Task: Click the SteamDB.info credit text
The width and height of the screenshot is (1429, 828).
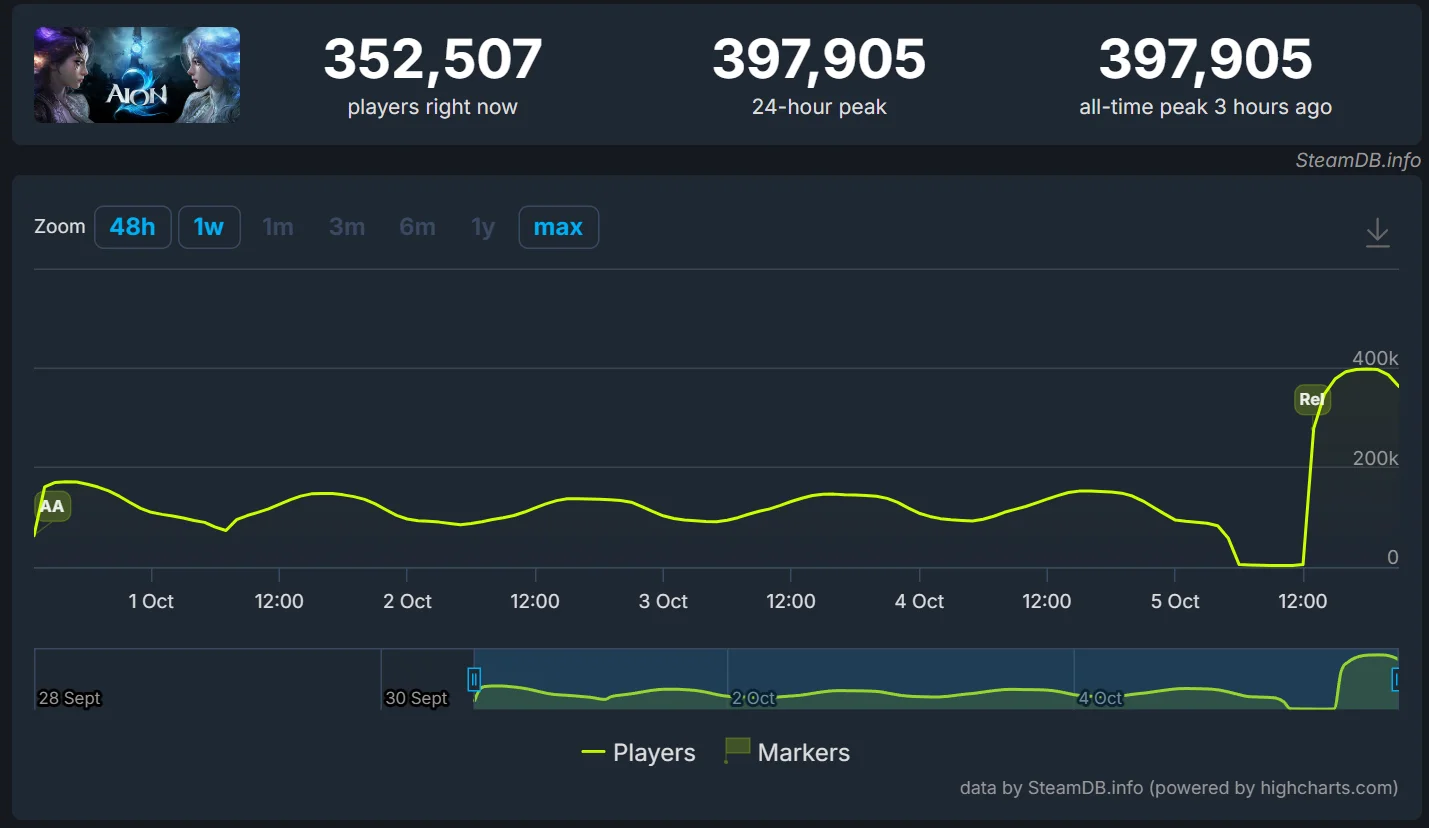Action: pos(1358,160)
